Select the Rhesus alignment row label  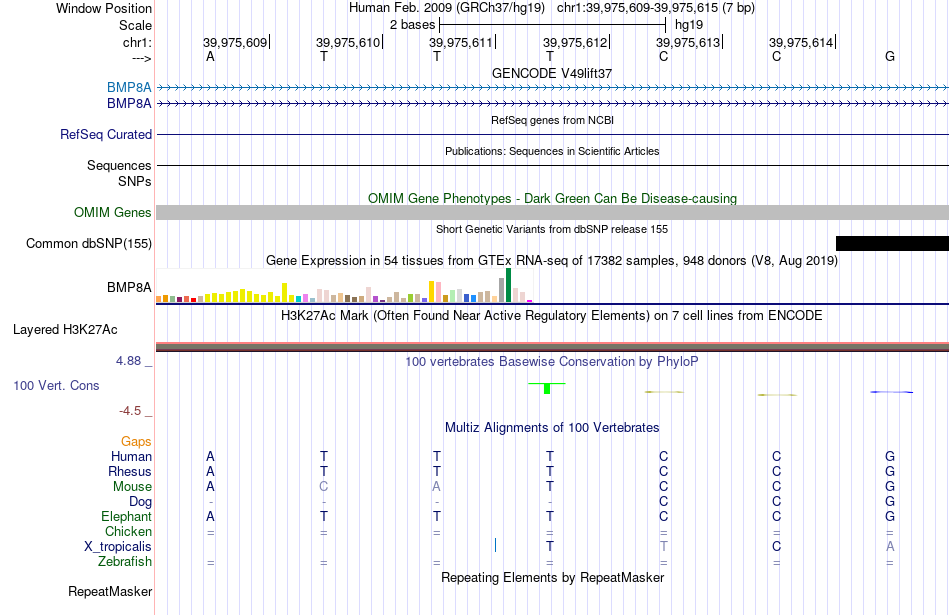(130, 471)
